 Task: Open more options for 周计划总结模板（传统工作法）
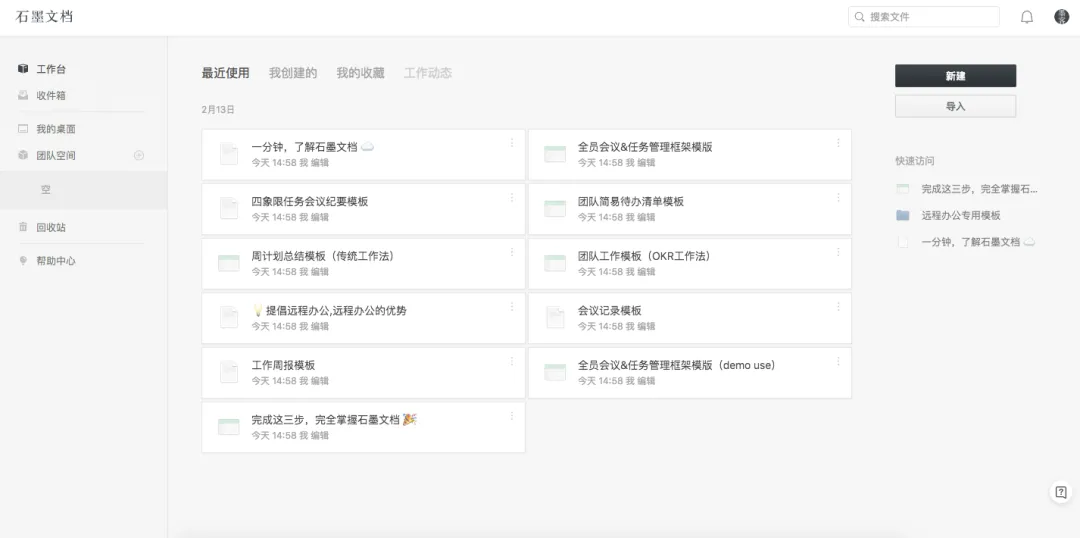coord(512,251)
